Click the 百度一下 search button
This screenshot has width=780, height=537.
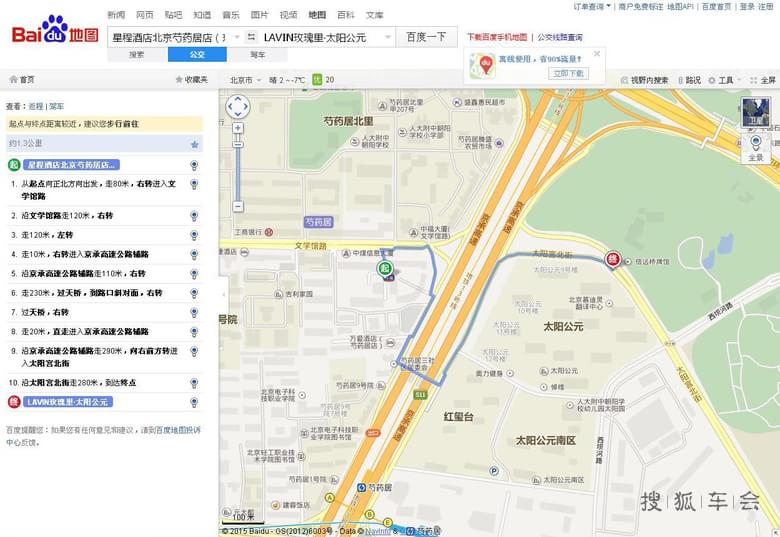[x=426, y=37]
